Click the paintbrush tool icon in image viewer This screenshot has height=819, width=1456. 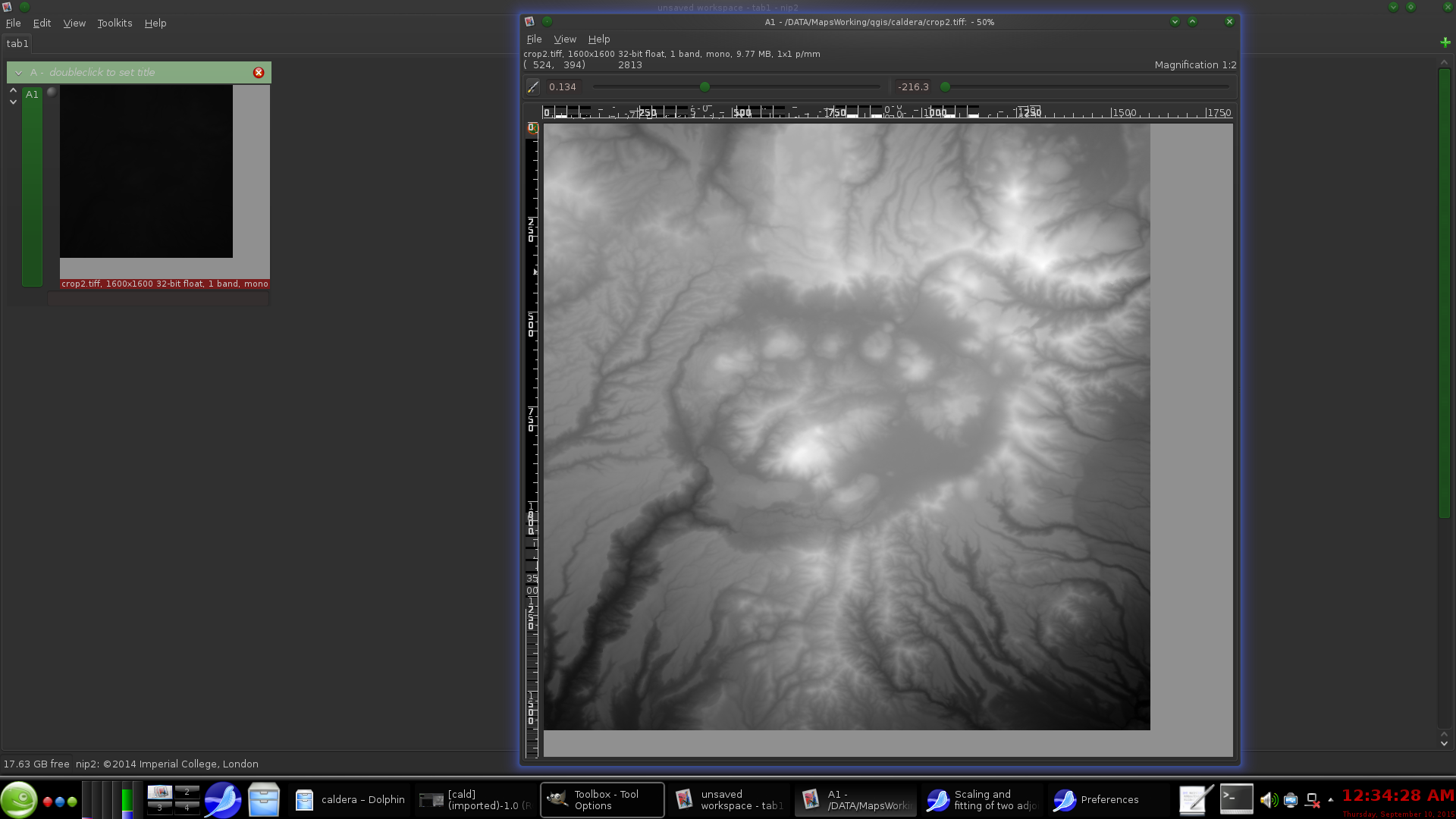(x=533, y=87)
